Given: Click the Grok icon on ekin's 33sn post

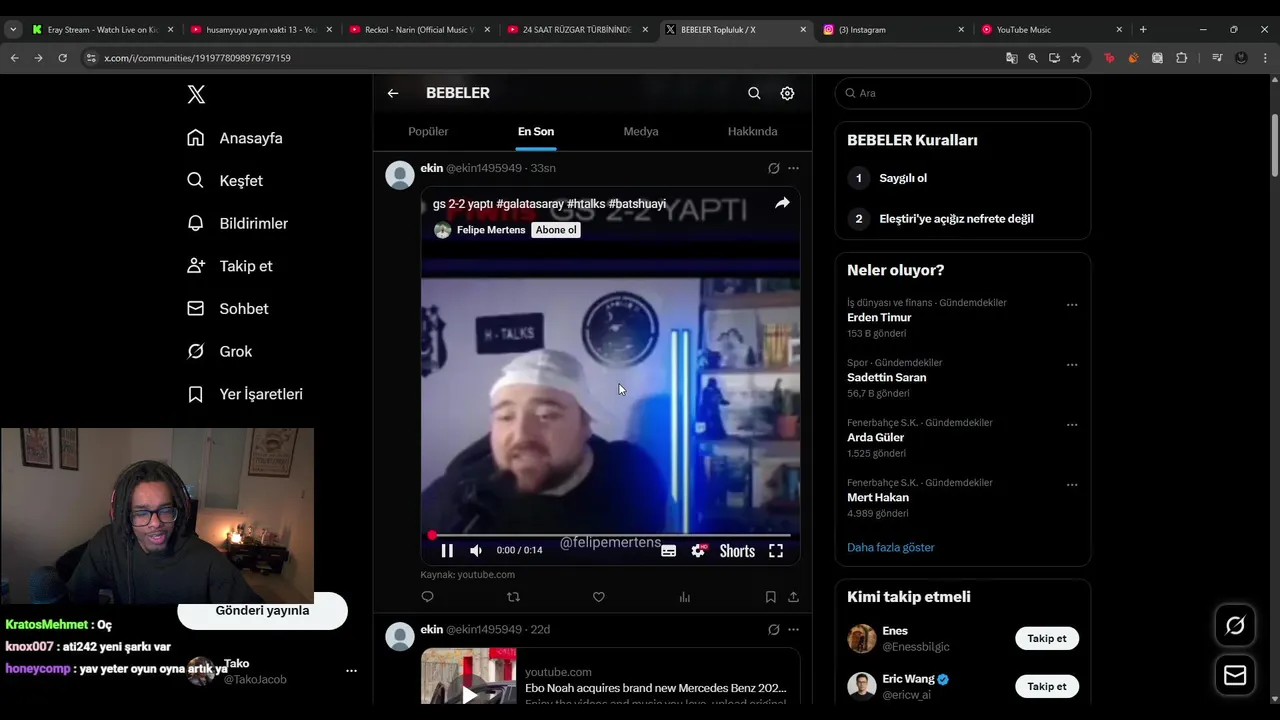Looking at the screenshot, I should click(x=773, y=168).
